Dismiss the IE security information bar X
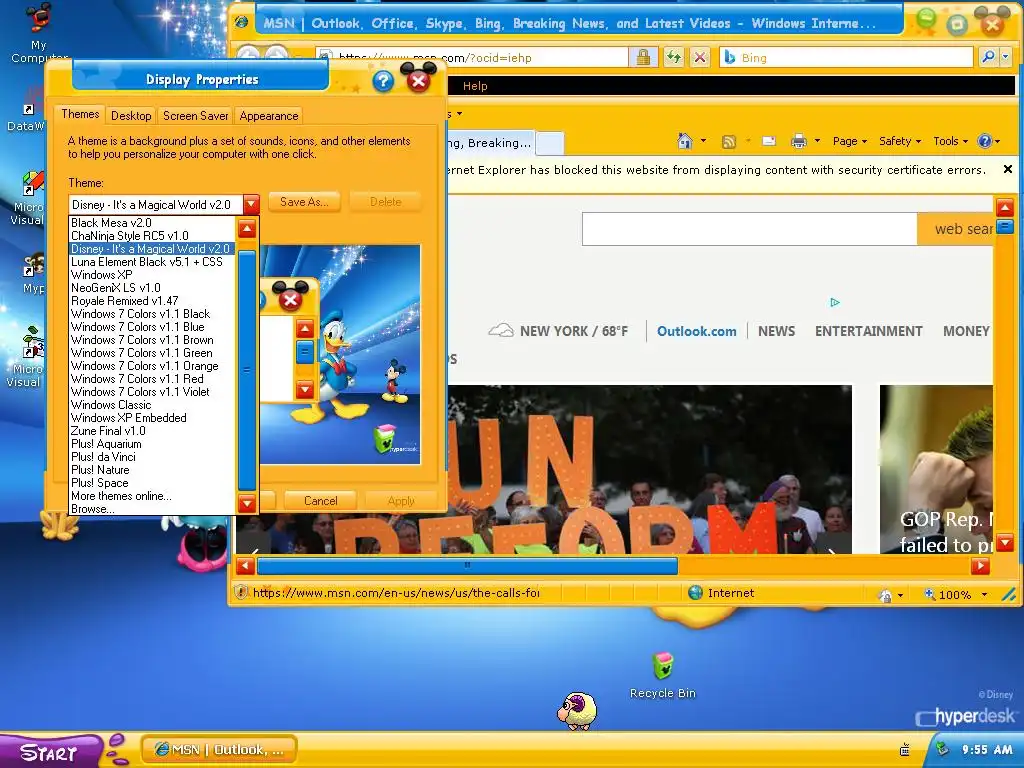Image resolution: width=1024 pixels, height=768 pixels. click(1008, 169)
